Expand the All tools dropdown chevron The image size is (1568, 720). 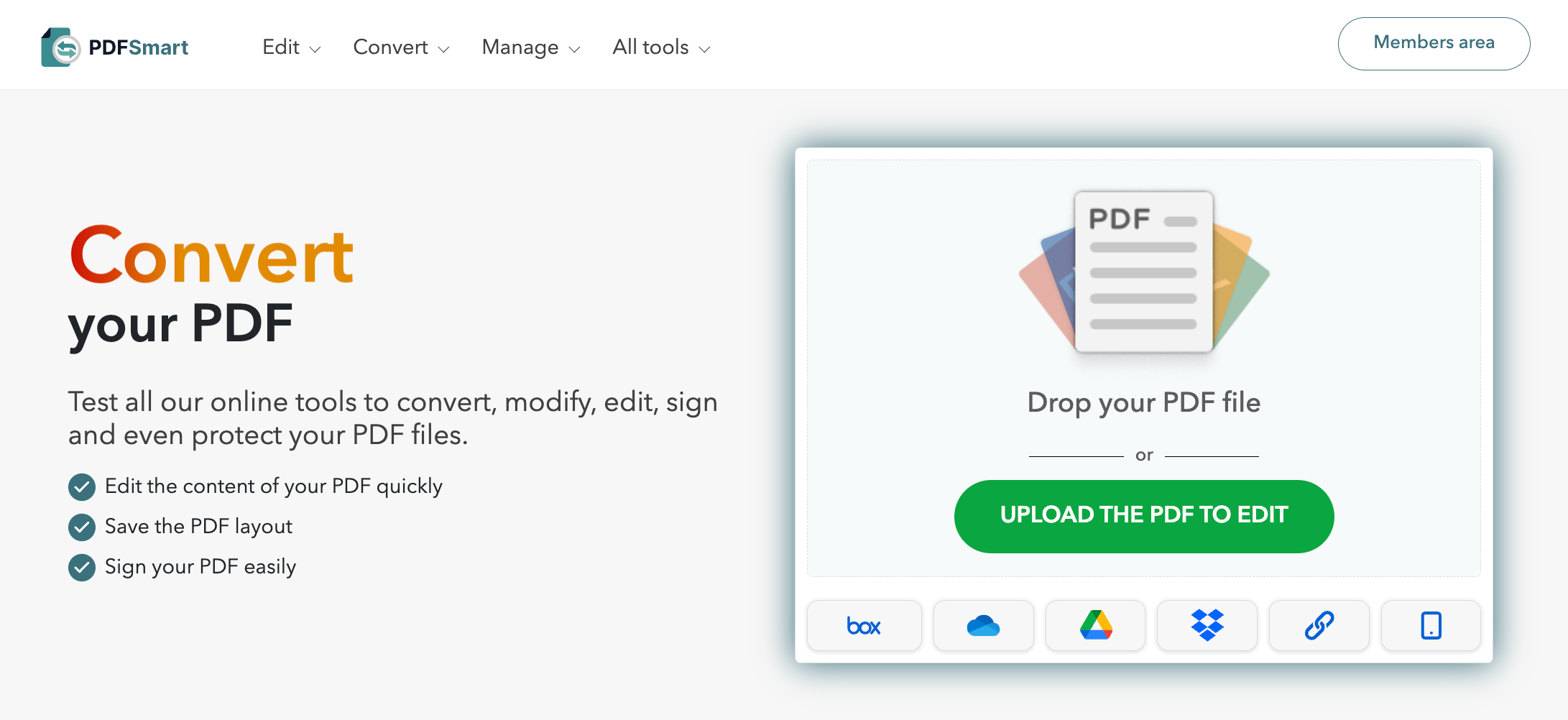pos(705,49)
